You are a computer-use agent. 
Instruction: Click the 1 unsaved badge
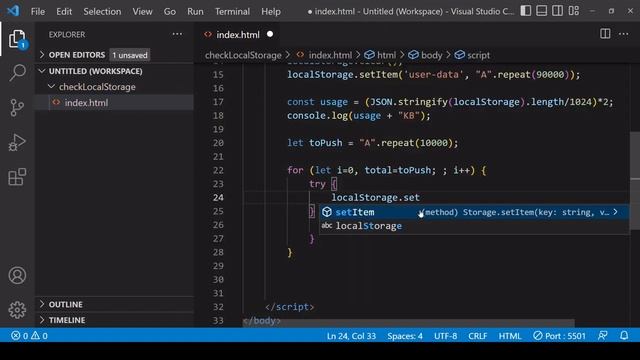[x=130, y=55]
